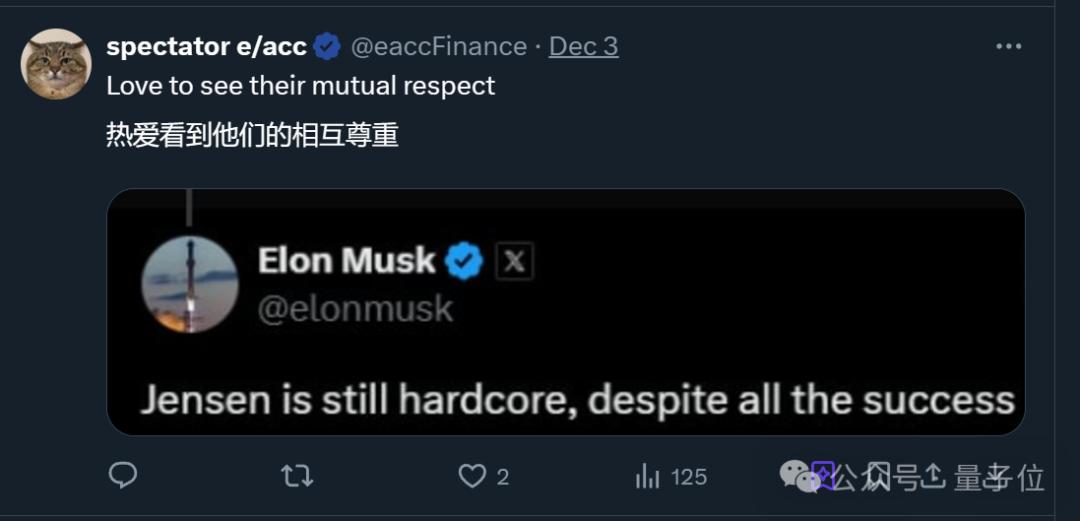Open the three-dot more options menu

coord(1010,47)
